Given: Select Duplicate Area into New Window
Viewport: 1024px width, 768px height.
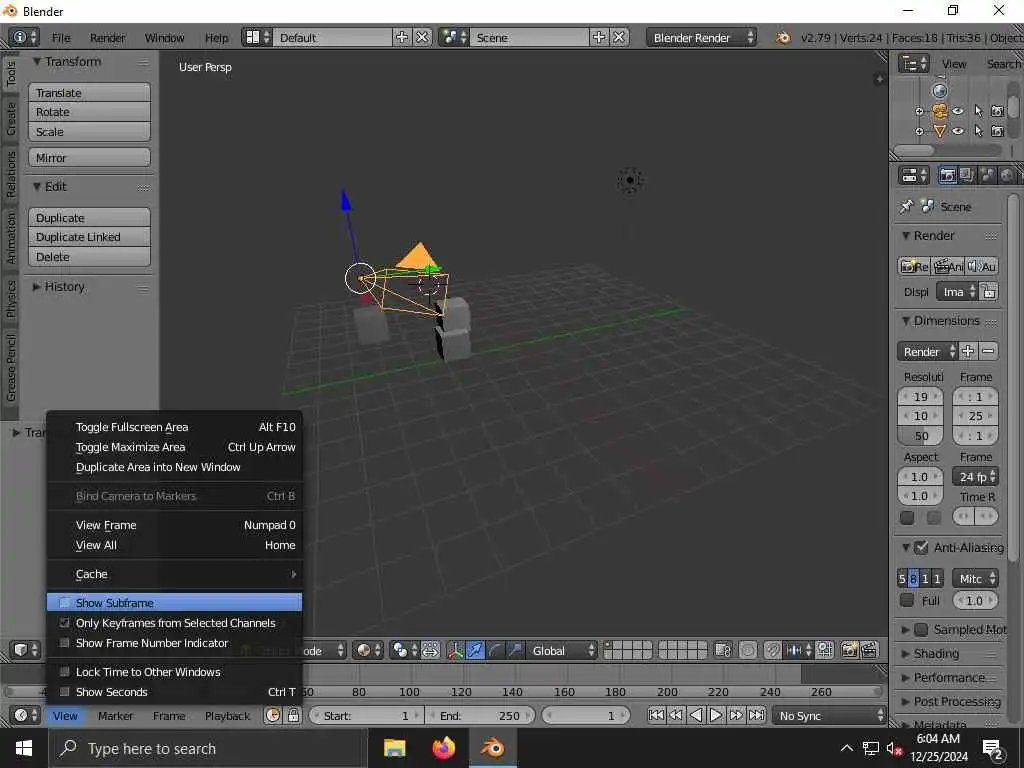Looking at the screenshot, I should (x=174, y=467).
